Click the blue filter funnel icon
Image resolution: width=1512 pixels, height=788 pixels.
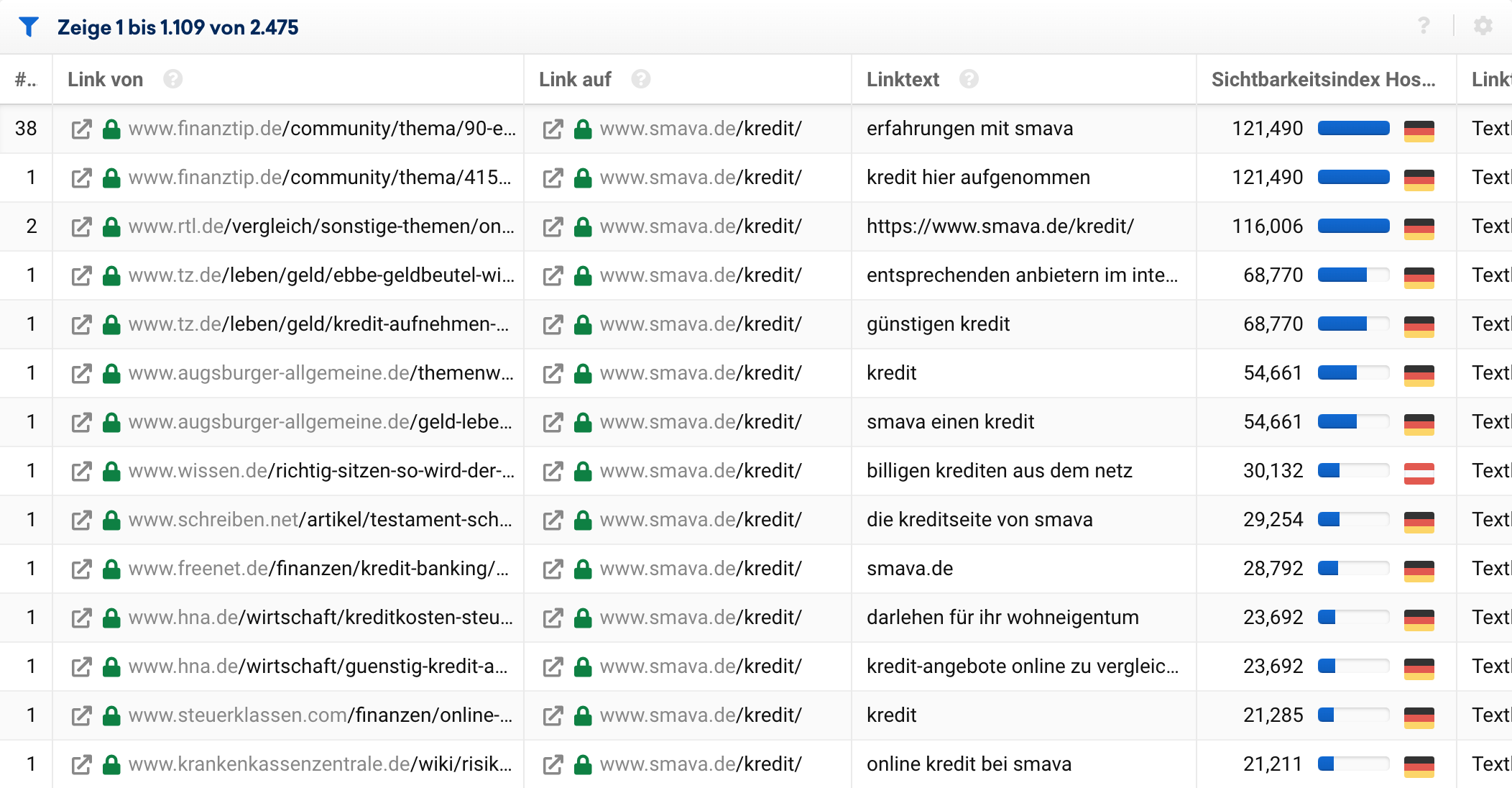(x=29, y=27)
